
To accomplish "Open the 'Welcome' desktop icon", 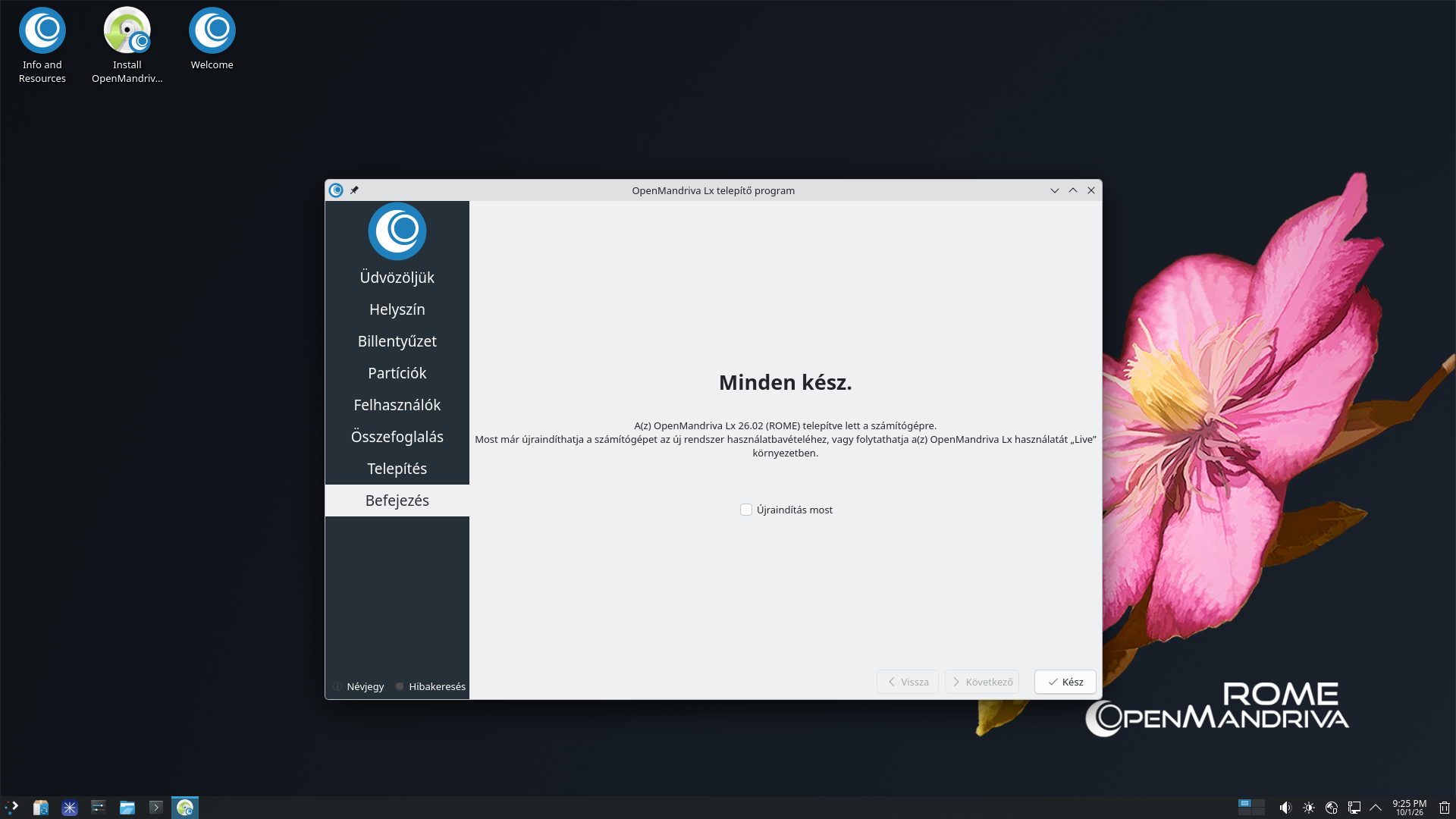I will (212, 39).
